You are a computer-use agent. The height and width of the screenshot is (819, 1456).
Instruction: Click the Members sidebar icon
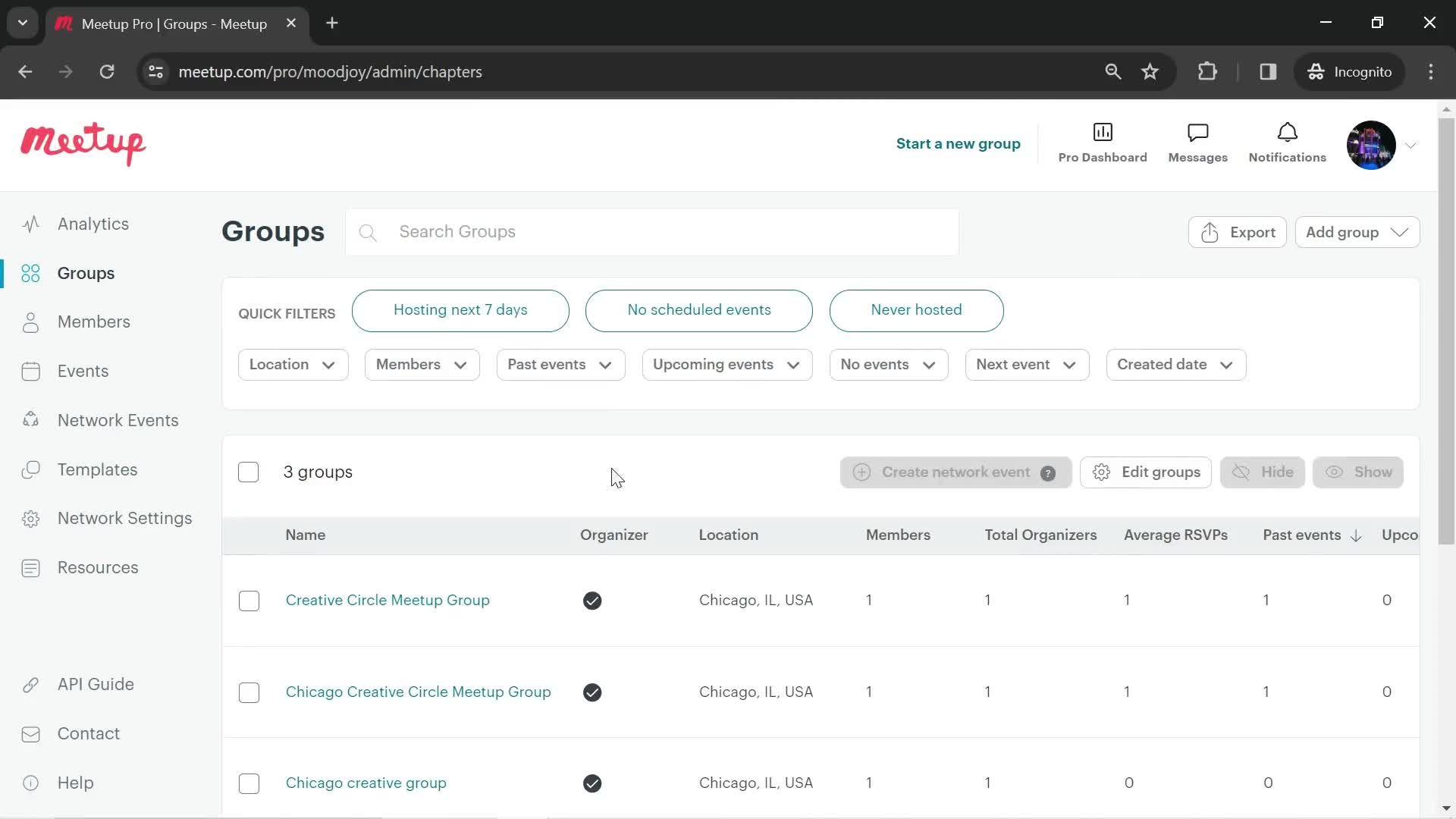click(30, 322)
